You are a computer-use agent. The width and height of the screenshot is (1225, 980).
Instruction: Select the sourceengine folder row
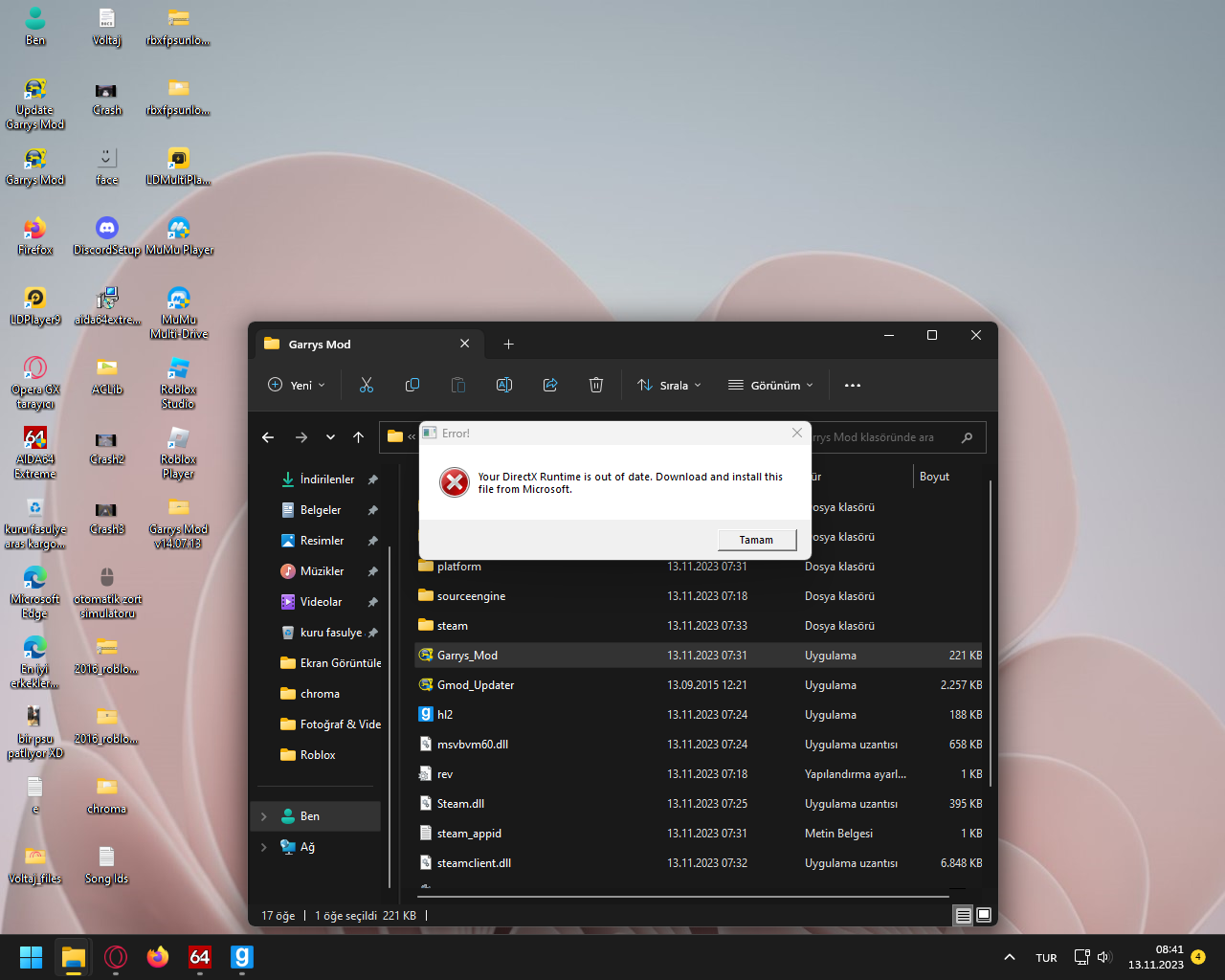point(699,596)
